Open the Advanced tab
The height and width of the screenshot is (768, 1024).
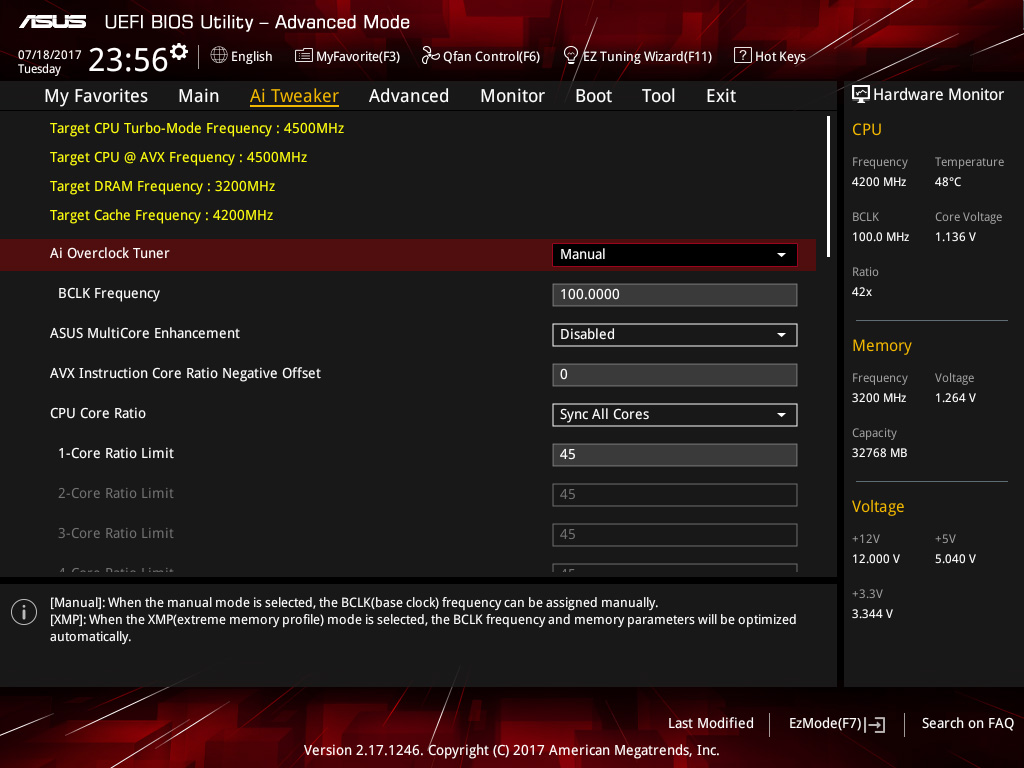(x=409, y=96)
